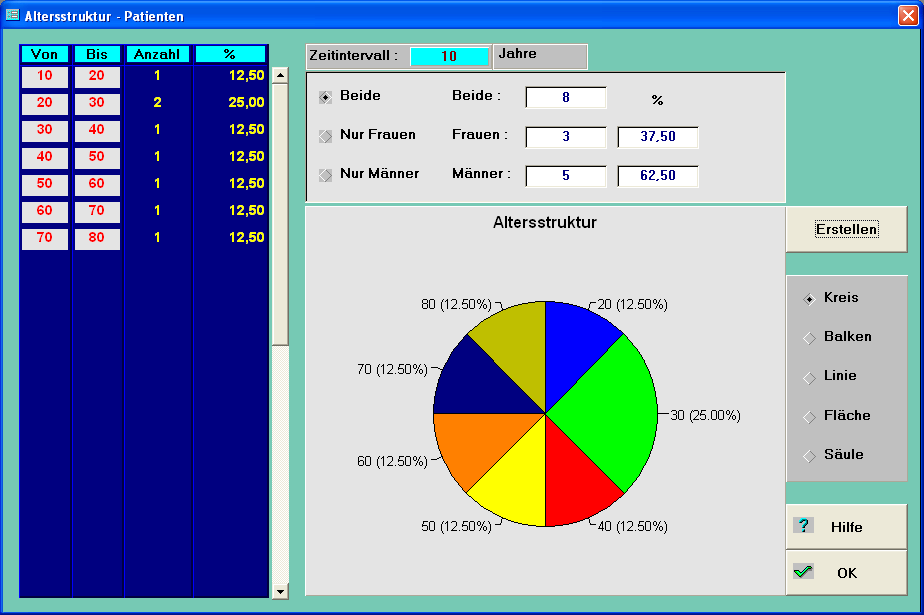Close the Altersstruktur window
Viewport: 924px width, 615px height.
point(907,16)
